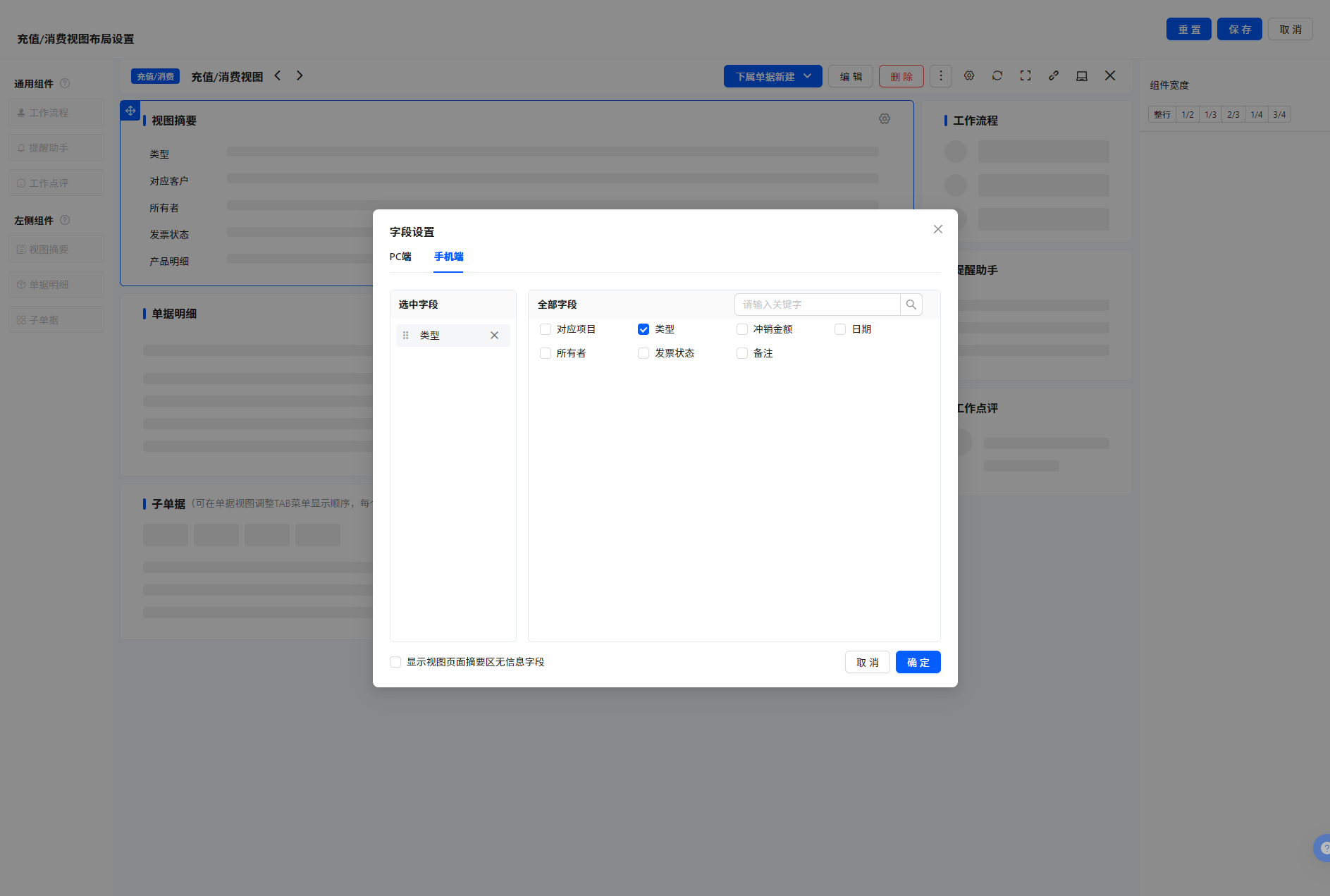Open the gear settings in 视图摘要 panel
Screen dimensions: 1330x896
pyautogui.click(x=884, y=119)
